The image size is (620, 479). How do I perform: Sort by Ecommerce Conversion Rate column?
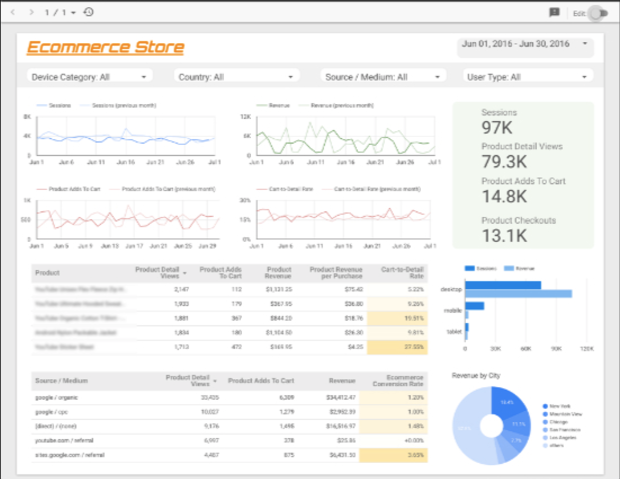tap(401, 379)
